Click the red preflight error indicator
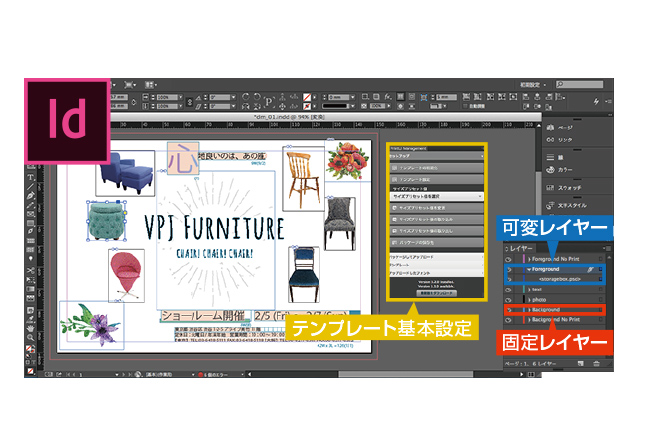The height and width of the screenshot is (440, 646). [201, 374]
